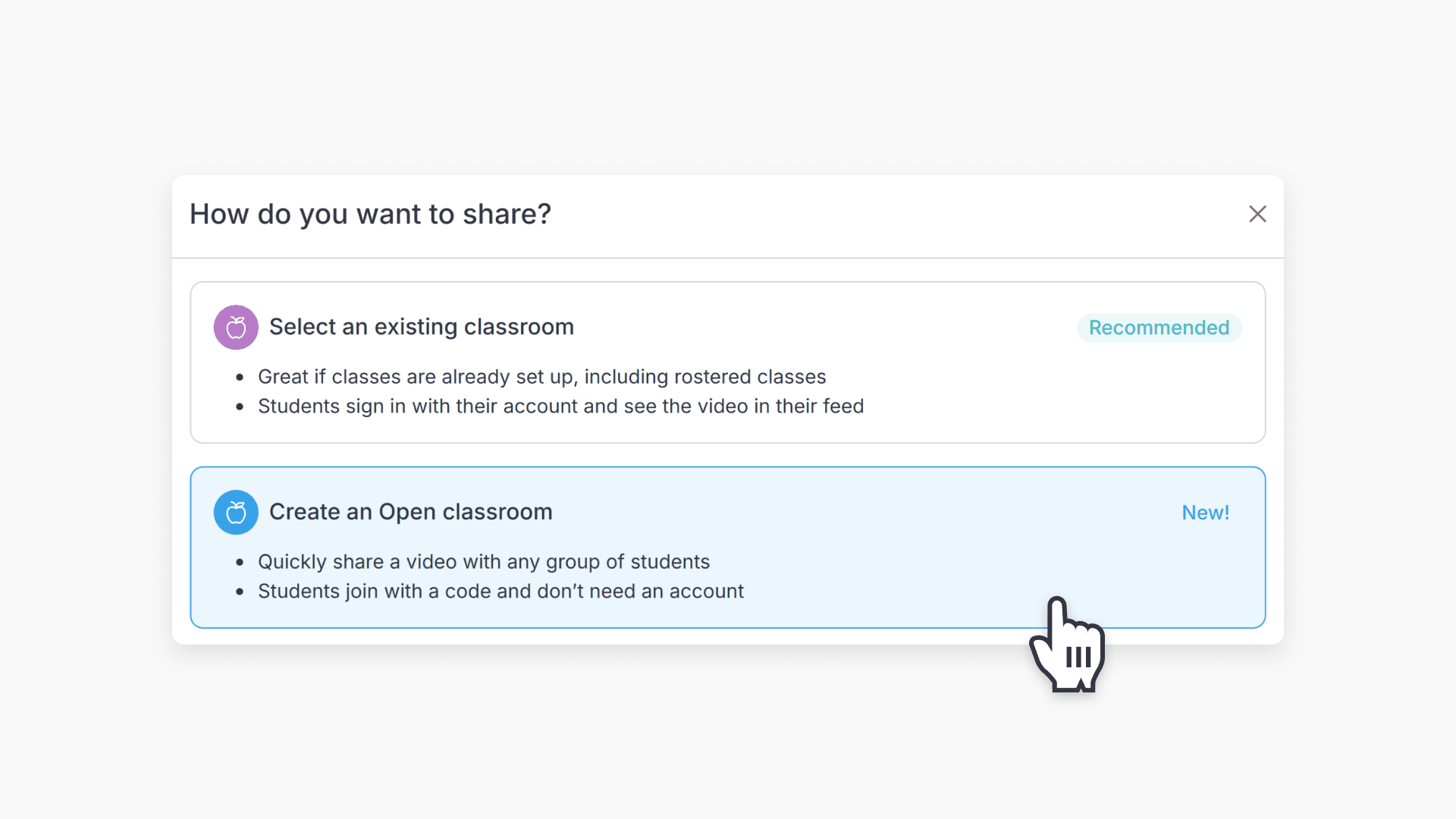Screen dimensions: 1456x819
Task: Click the Recommended badge
Action: coord(1159,328)
